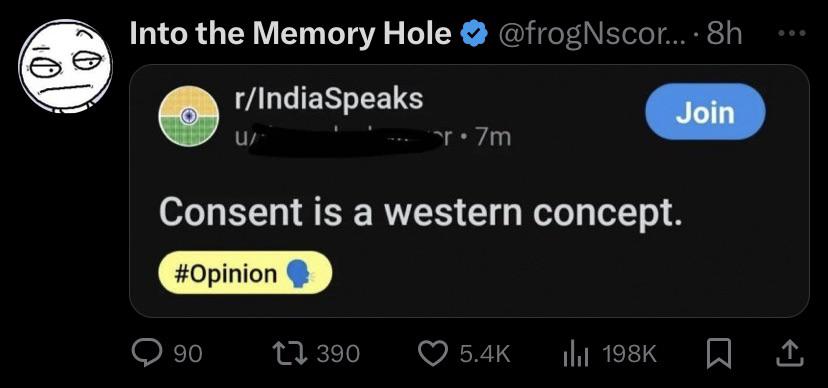
Task: Open the post title Consent is a western concept
Action: pyautogui.click(x=419, y=212)
